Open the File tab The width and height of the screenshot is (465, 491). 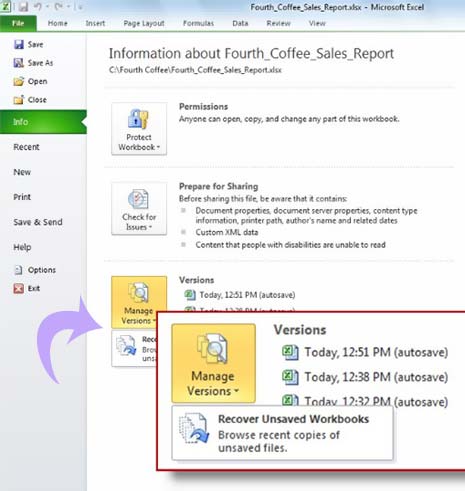coord(18,23)
